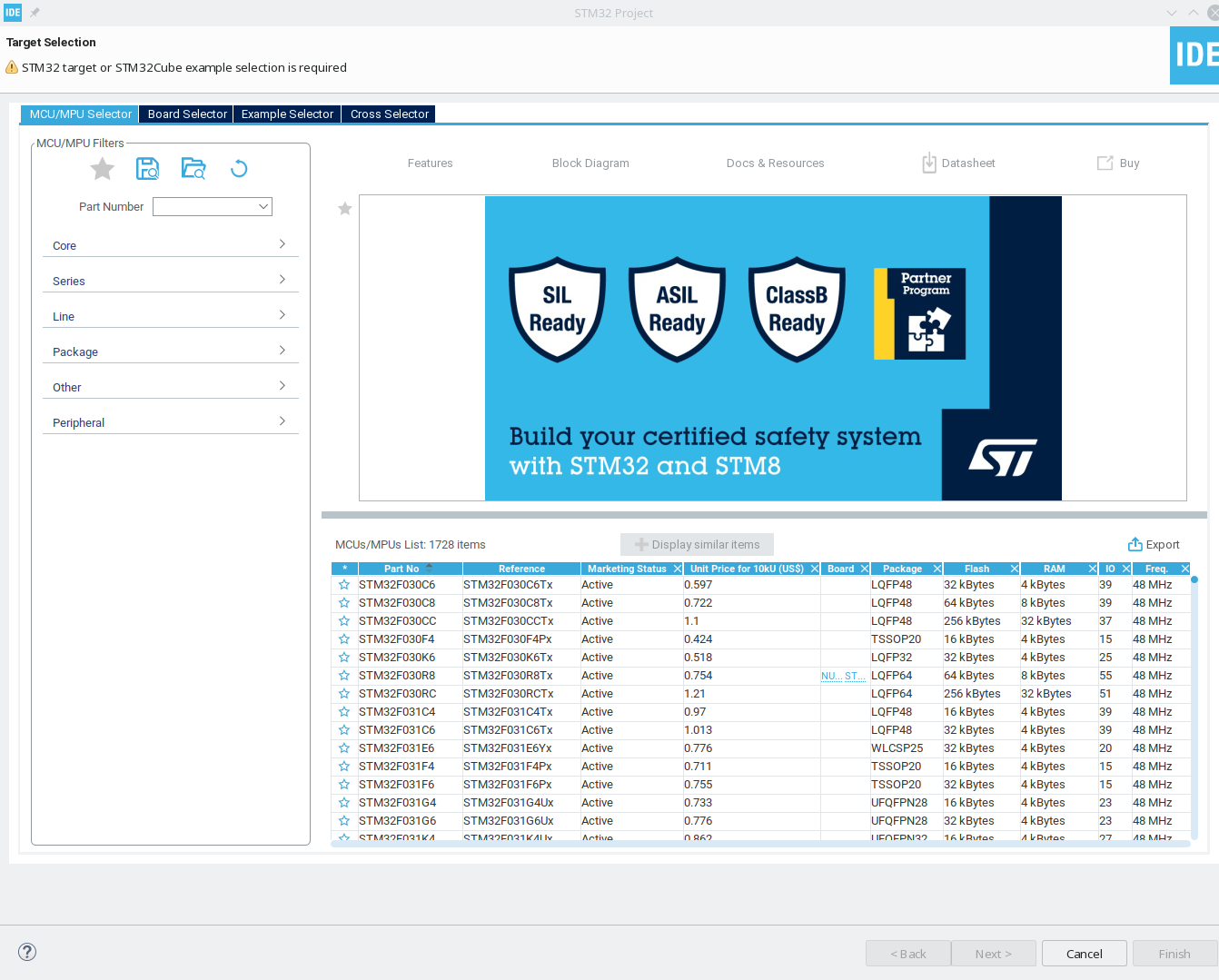The height and width of the screenshot is (980, 1219).
Task: Click the save search icon
Action: pyautogui.click(x=147, y=168)
